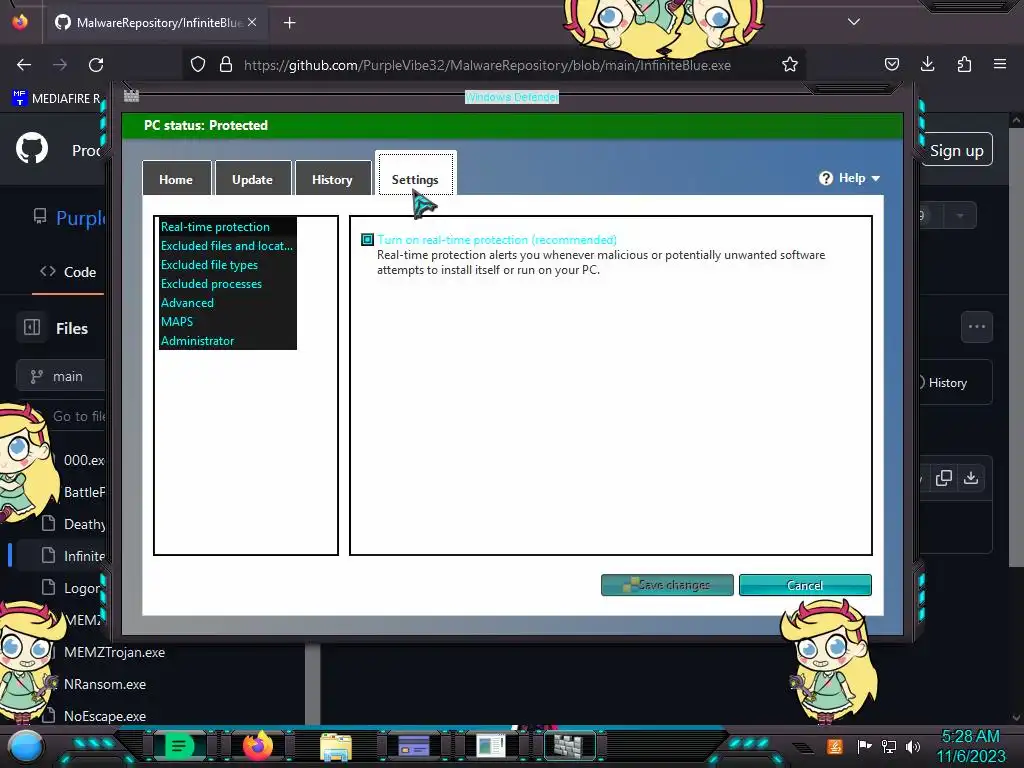The height and width of the screenshot is (768, 1024).
Task: Reload the current page
Action: click(96, 65)
